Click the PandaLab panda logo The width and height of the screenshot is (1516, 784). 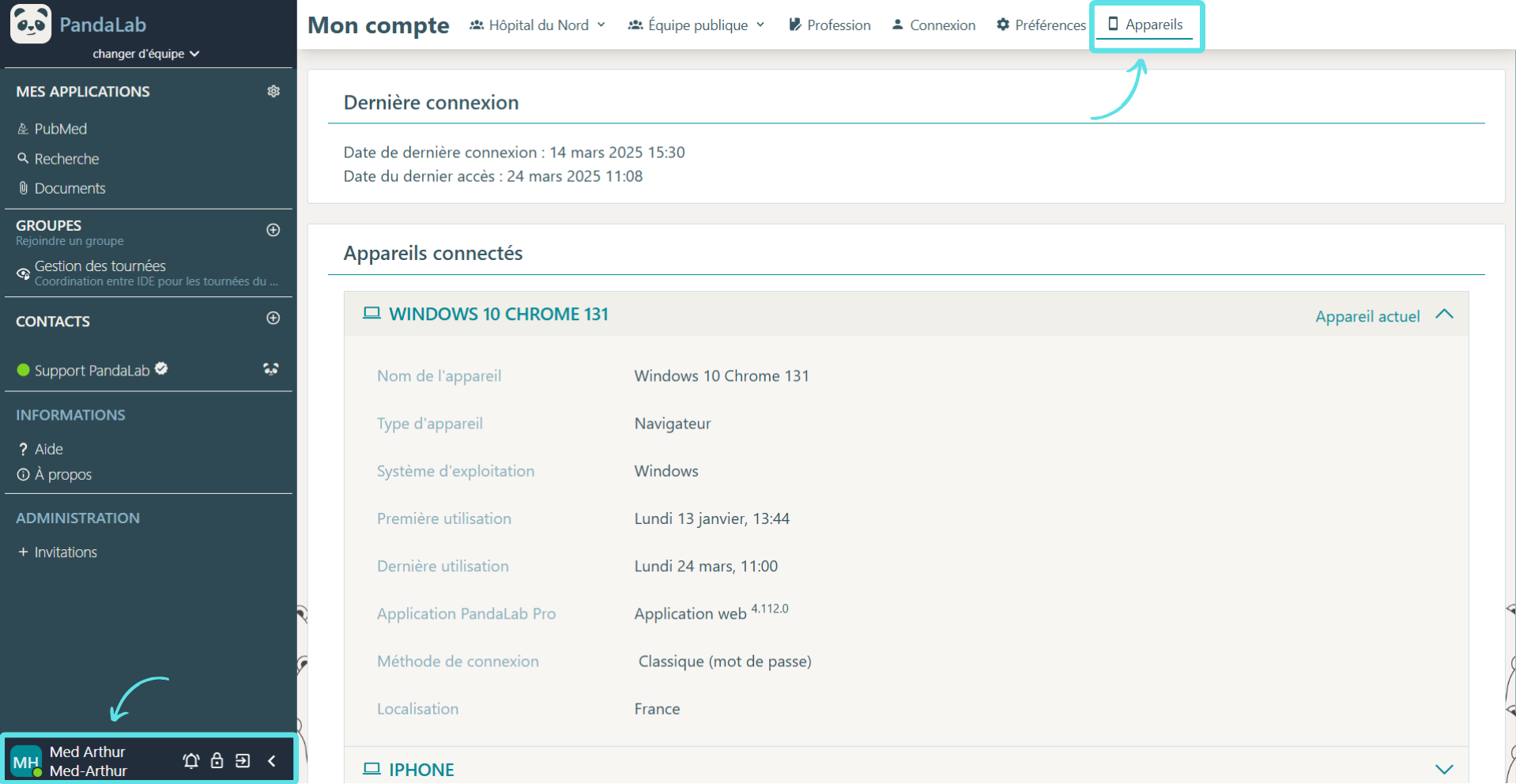31,24
